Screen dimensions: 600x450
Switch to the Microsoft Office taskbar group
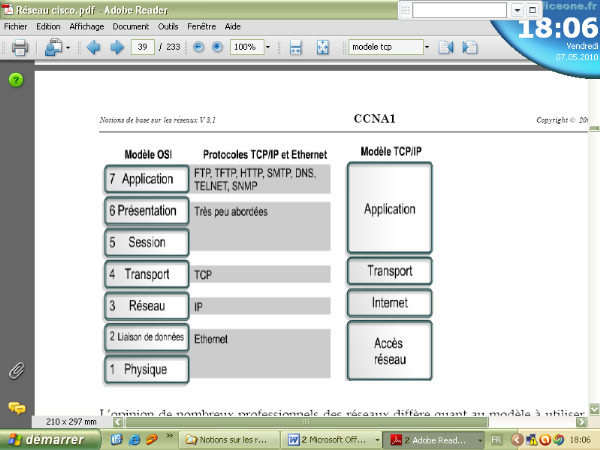click(x=329, y=440)
